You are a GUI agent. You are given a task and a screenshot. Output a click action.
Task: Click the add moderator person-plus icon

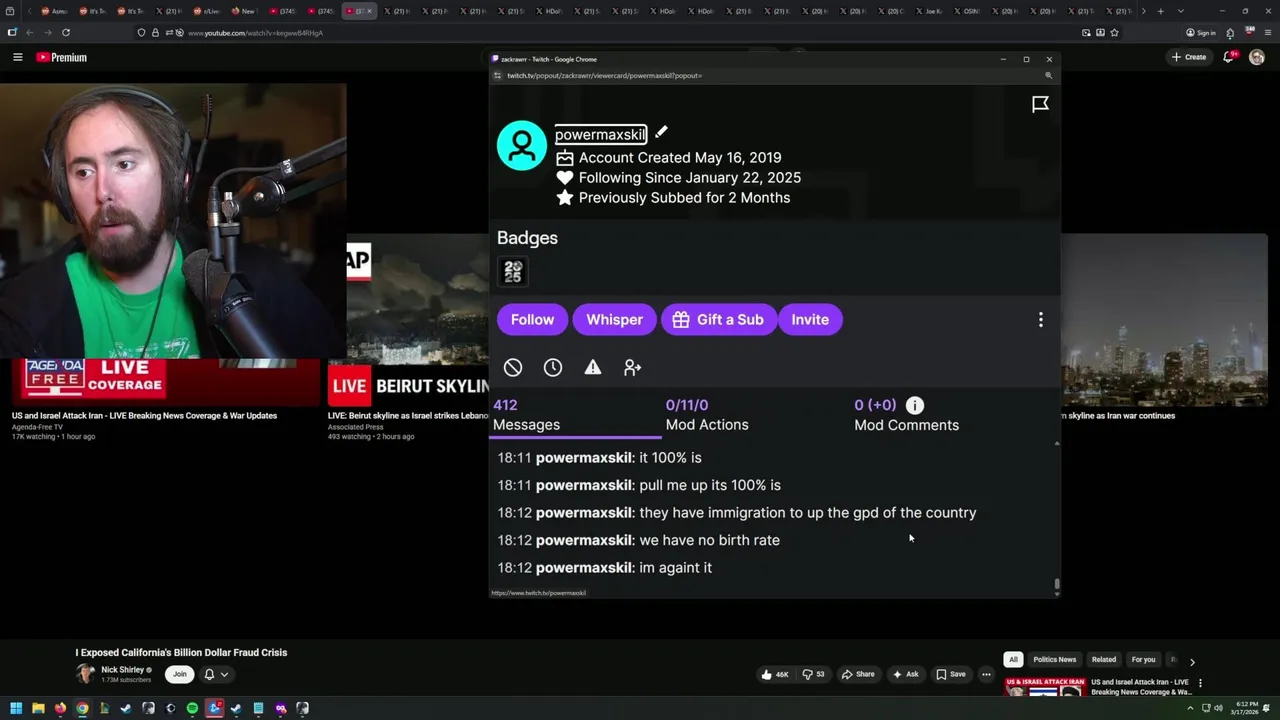[633, 368]
